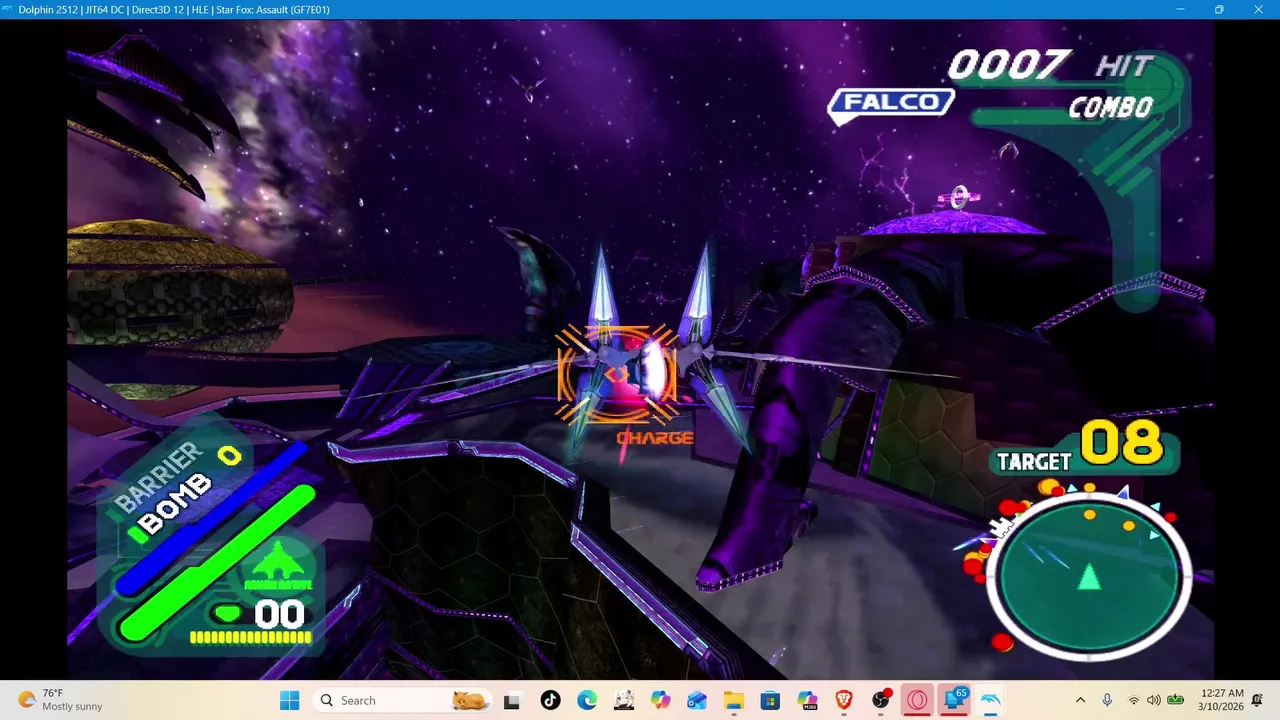Maximize the Dolphin window
Viewport: 1280px width, 720px height.
tap(1219, 9)
